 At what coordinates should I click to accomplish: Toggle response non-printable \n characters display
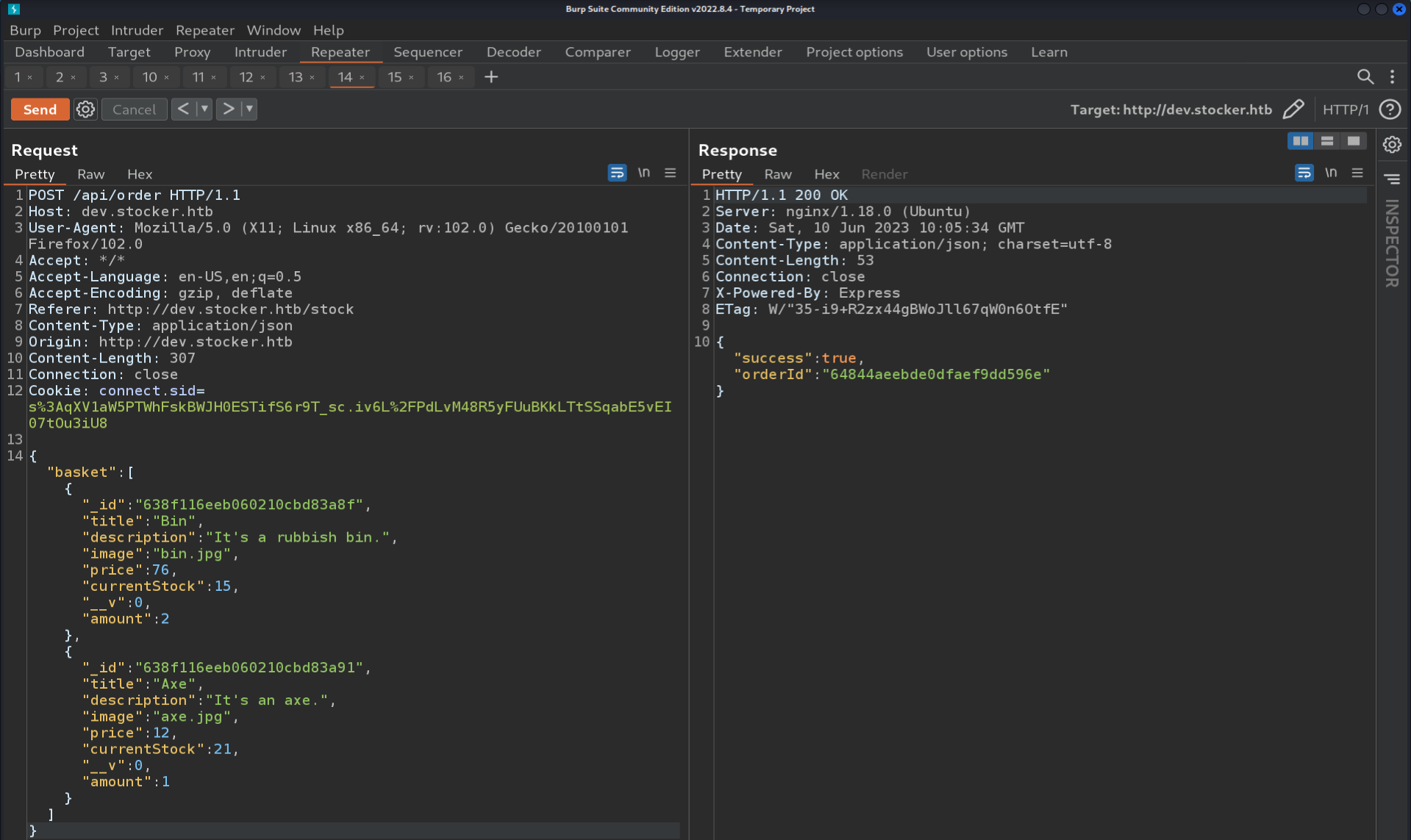pyautogui.click(x=1330, y=173)
